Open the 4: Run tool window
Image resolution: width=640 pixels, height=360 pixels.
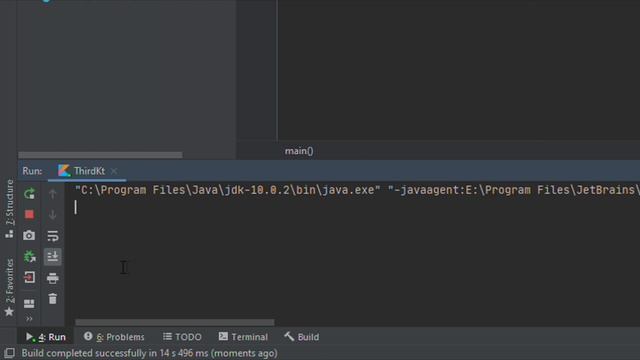(46, 337)
